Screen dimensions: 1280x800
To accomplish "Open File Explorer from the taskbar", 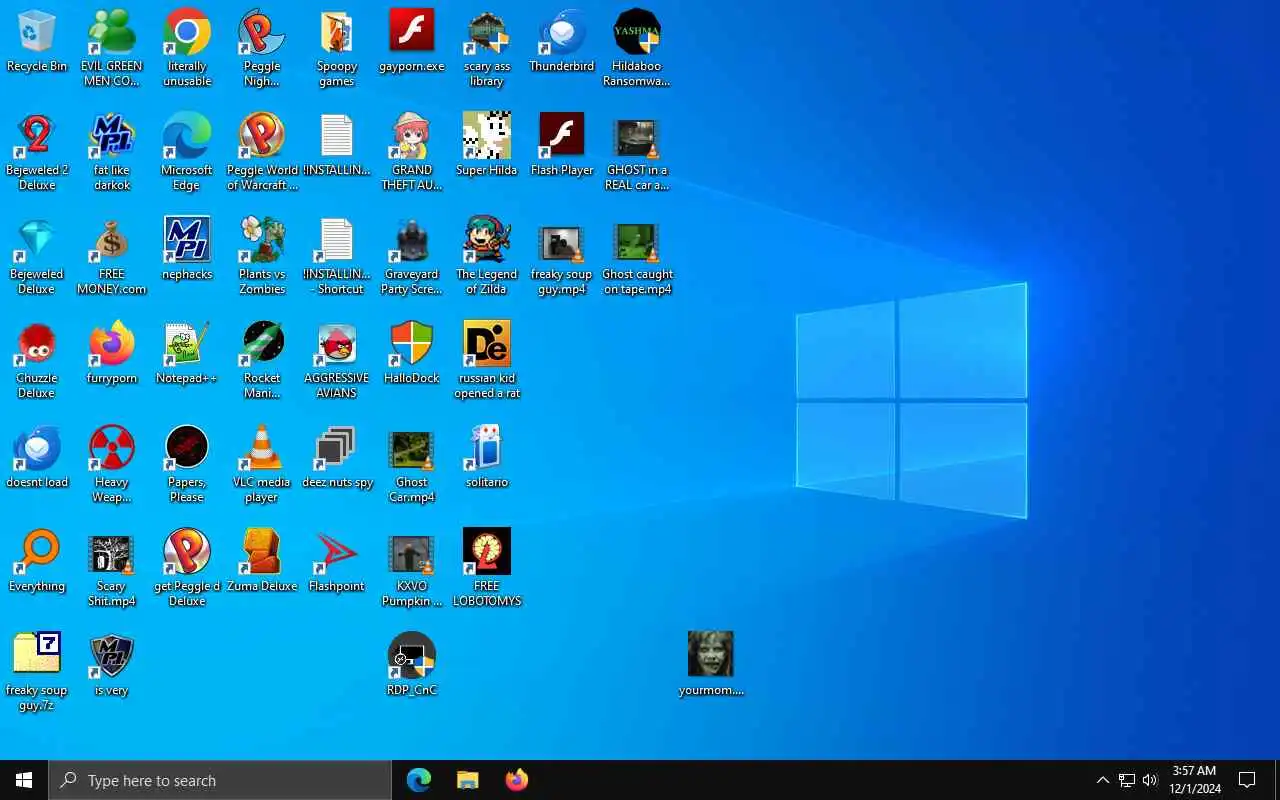I will tap(468, 780).
